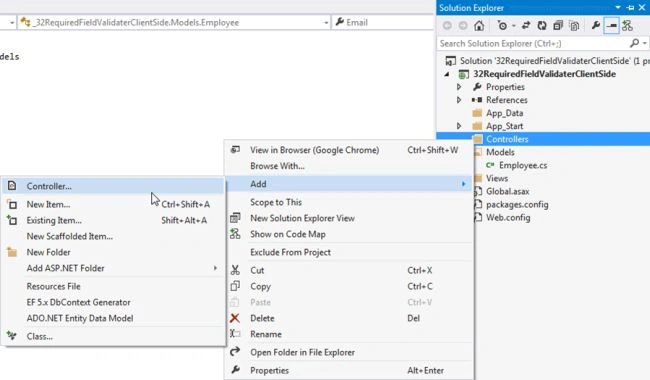Choose Resources File
This screenshot has width=650, height=380.
[113, 286]
